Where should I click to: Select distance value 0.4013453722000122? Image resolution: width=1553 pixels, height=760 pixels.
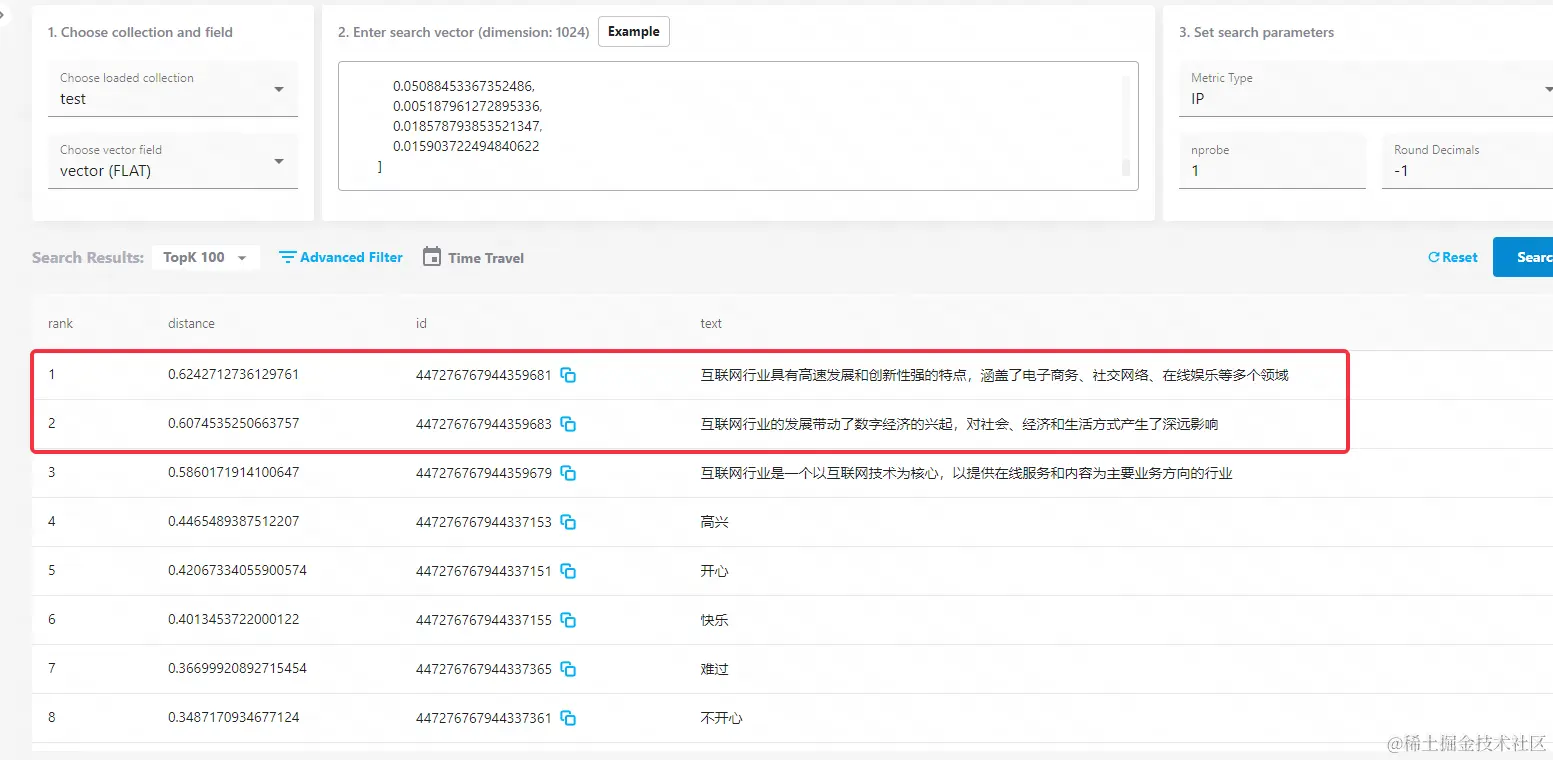click(233, 619)
